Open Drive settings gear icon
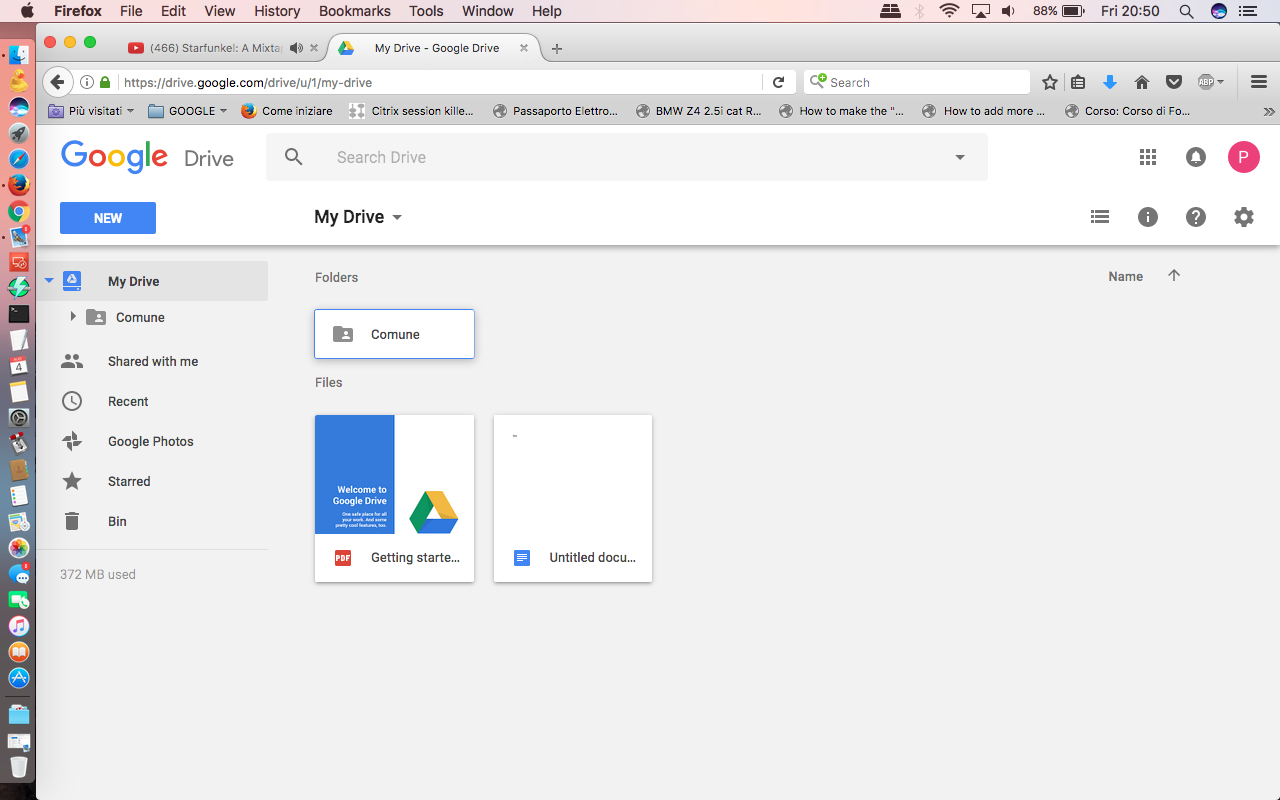The width and height of the screenshot is (1280, 800). coord(1244,217)
